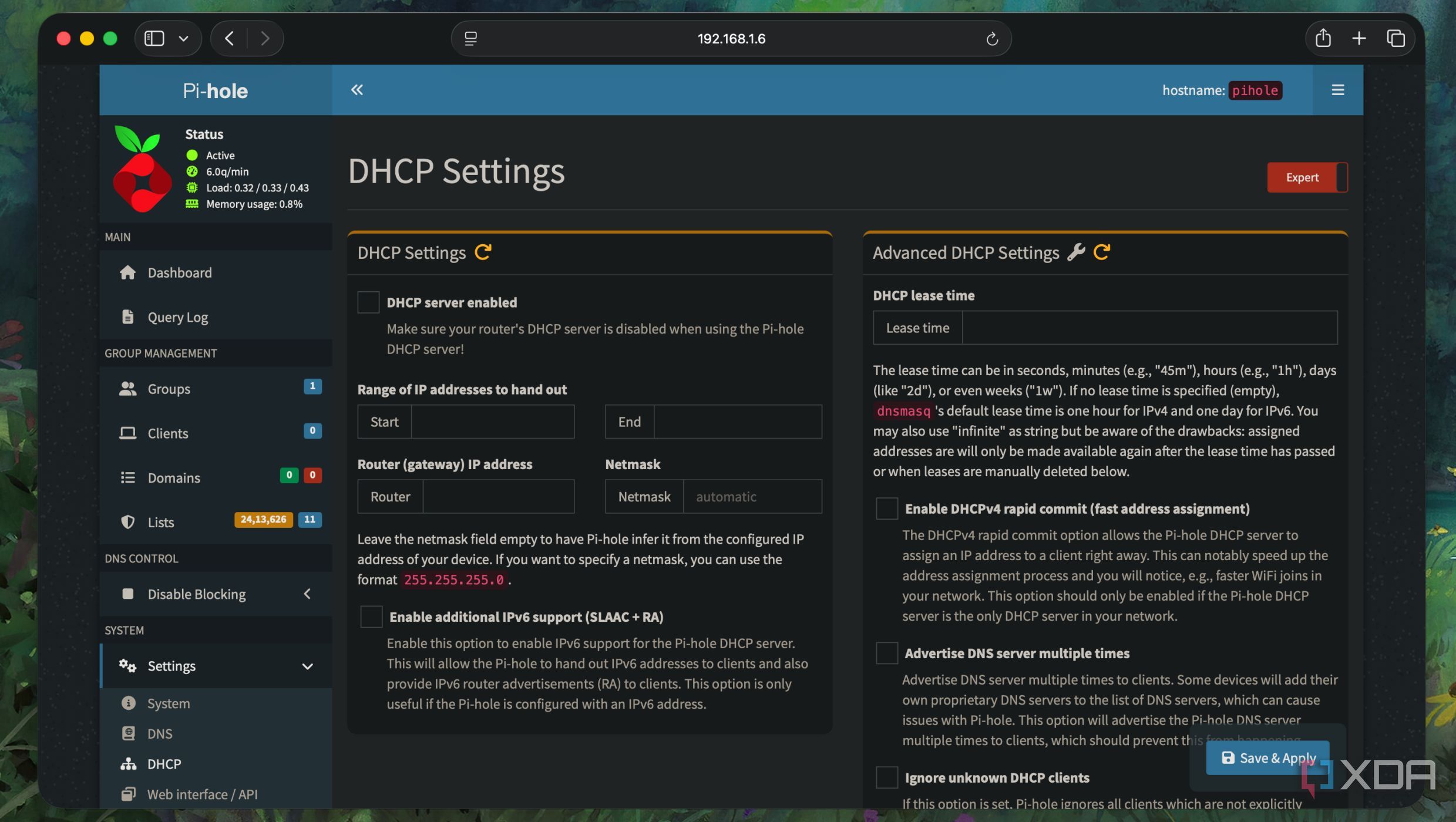The width and height of the screenshot is (1456, 822).
Task: Click the Start IP range input field
Action: 492,422
